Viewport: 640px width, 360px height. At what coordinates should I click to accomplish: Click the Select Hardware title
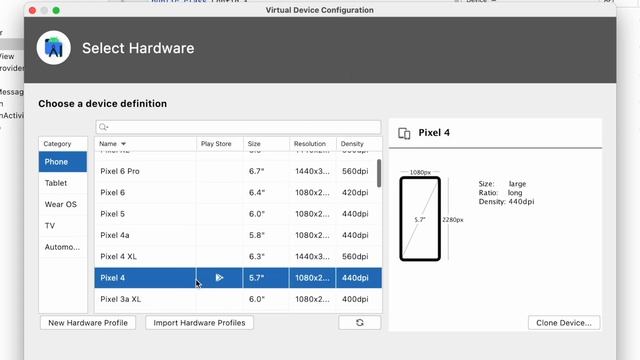point(138,48)
